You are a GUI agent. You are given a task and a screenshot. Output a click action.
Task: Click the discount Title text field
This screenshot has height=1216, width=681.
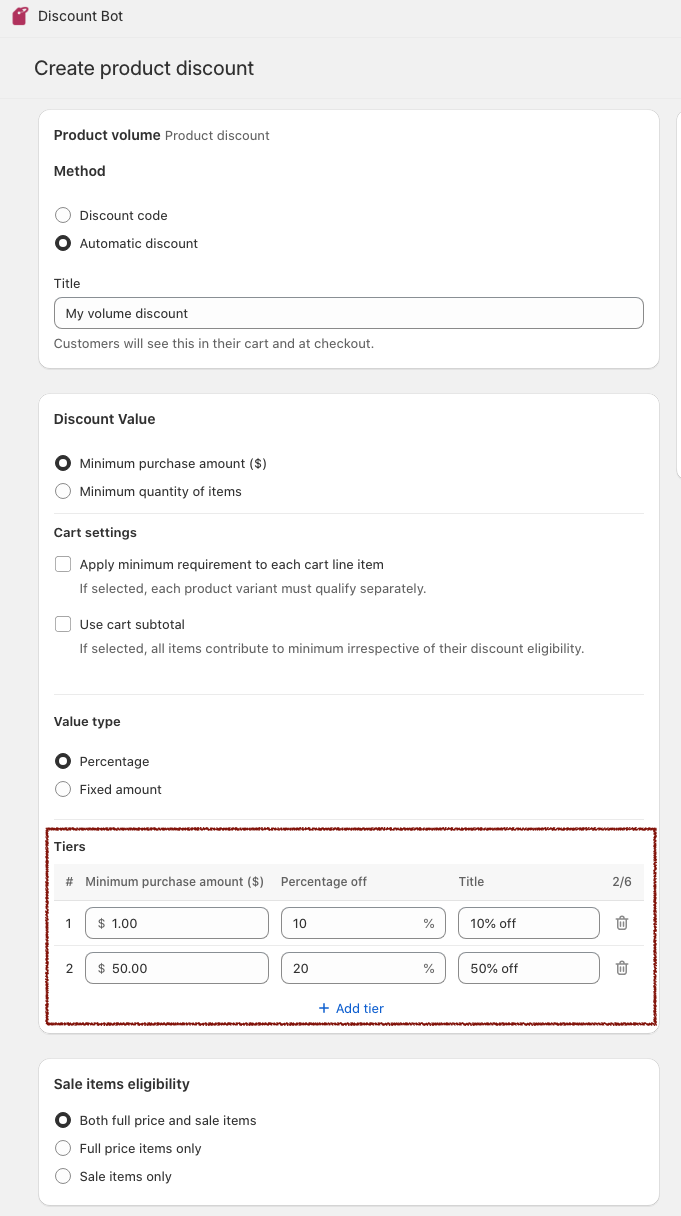pos(348,313)
